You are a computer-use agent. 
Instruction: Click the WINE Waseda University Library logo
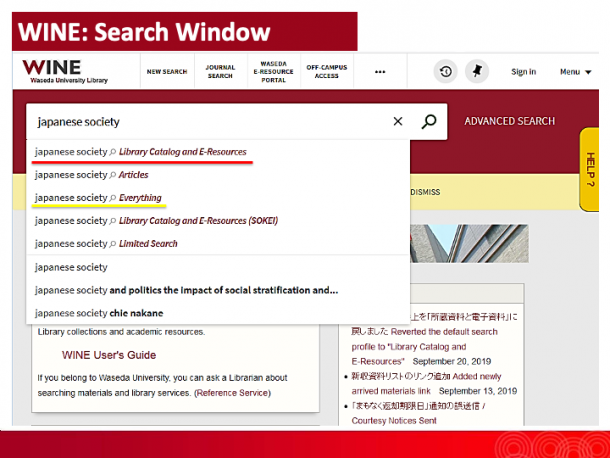click(x=65, y=71)
